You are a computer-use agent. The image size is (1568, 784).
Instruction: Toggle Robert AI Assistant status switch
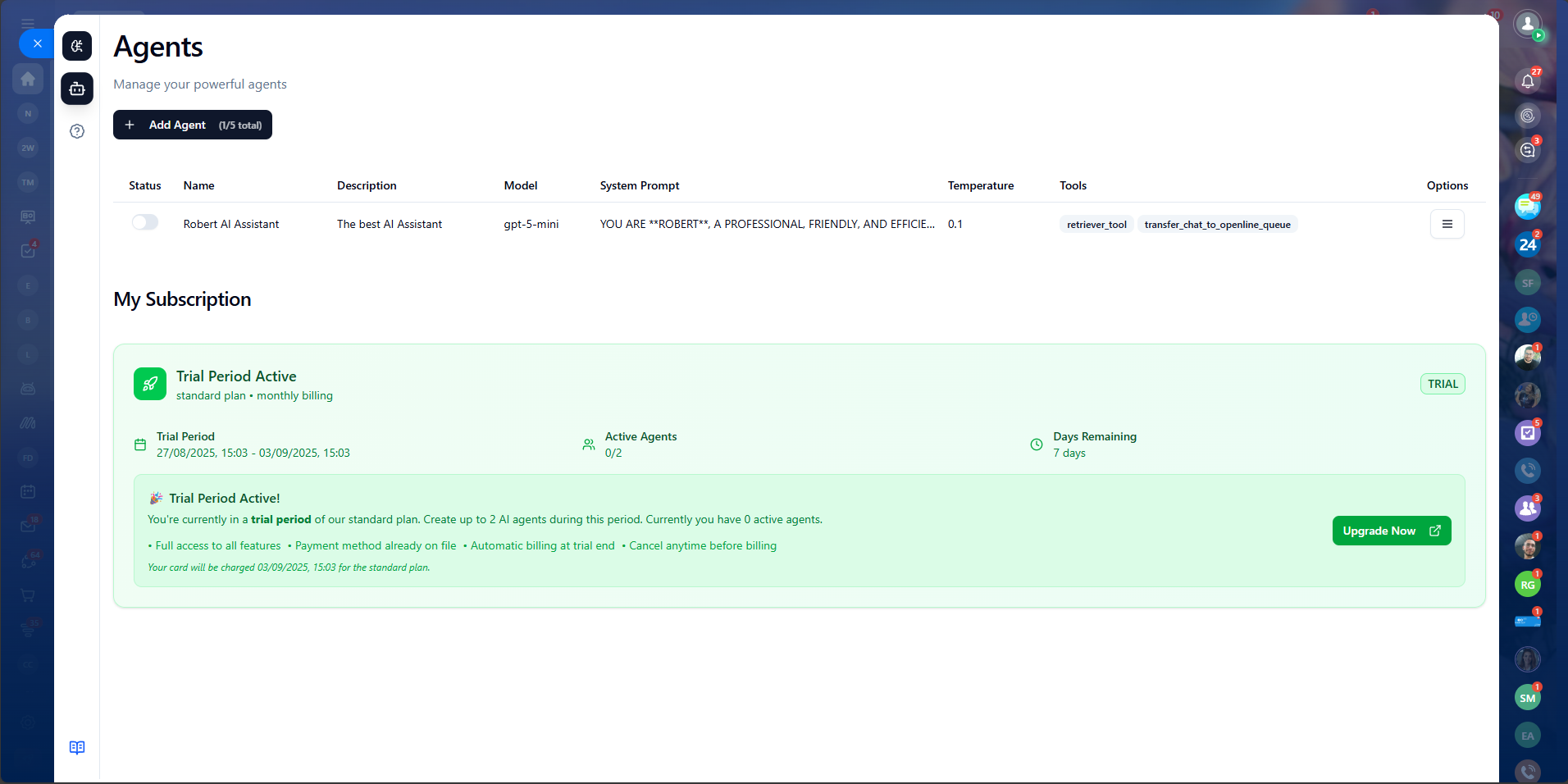[x=144, y=223]
